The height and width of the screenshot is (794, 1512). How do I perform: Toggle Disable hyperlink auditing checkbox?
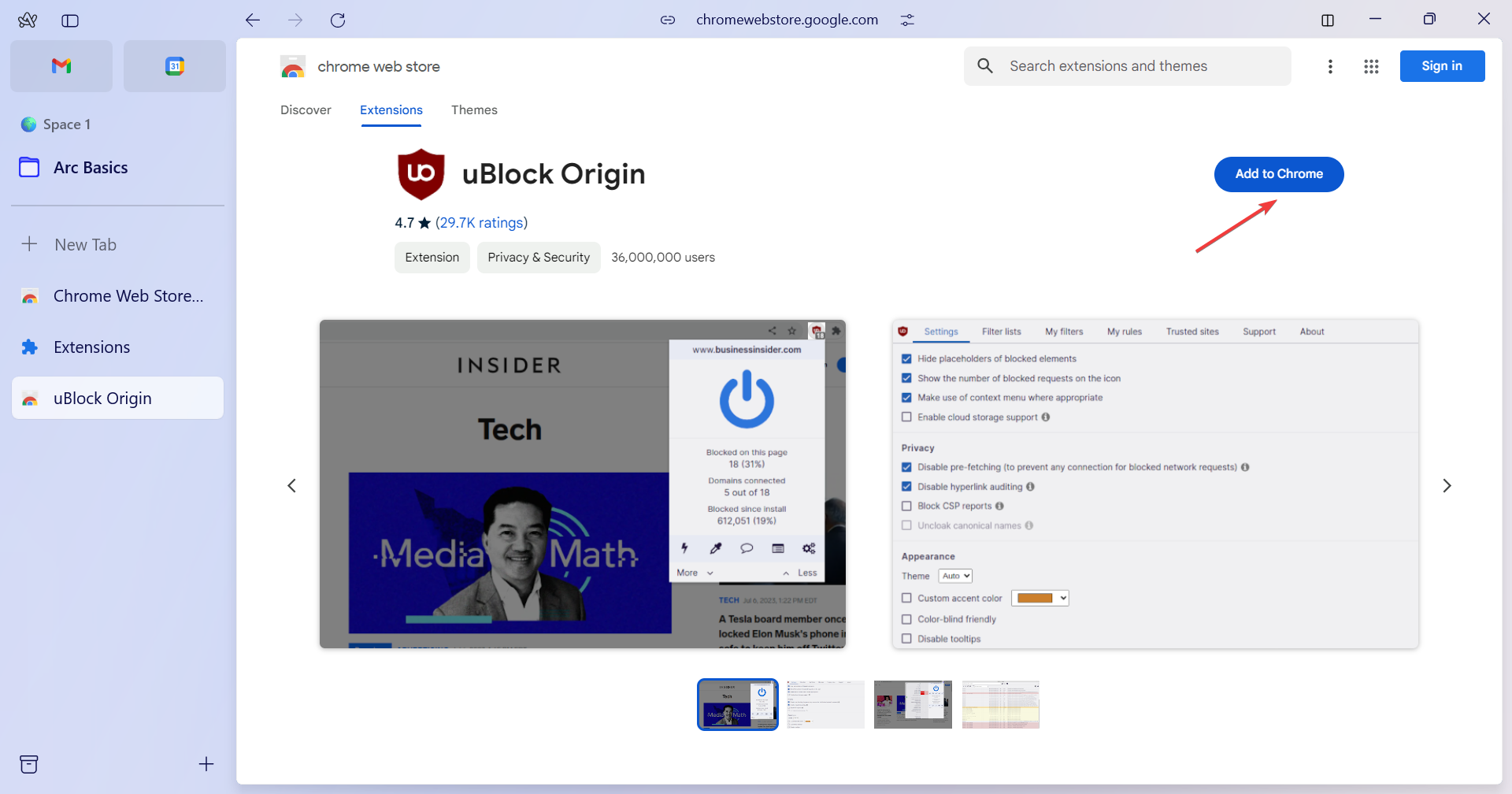(906, 487)
